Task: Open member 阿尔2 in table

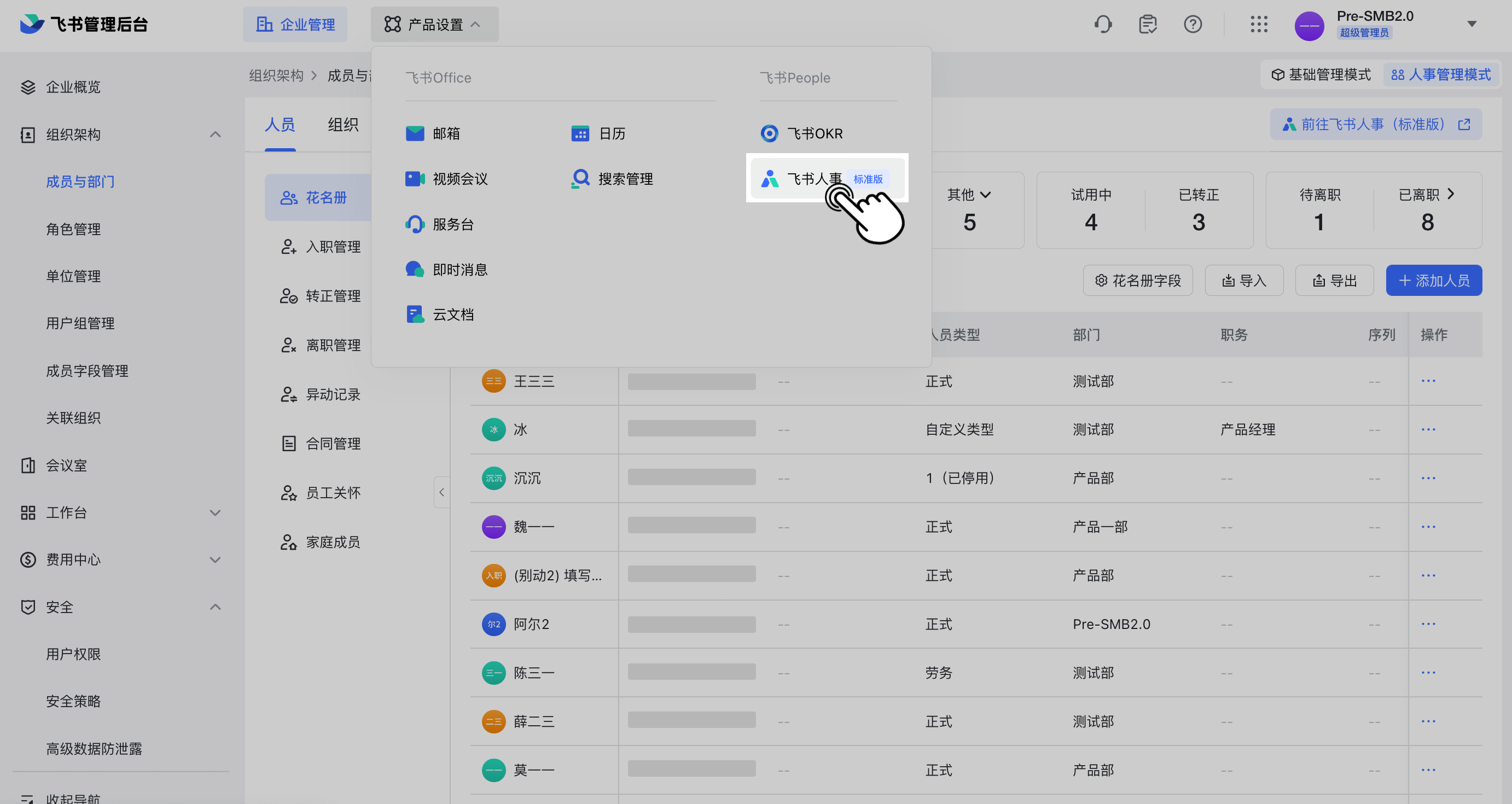Action: 531,624
